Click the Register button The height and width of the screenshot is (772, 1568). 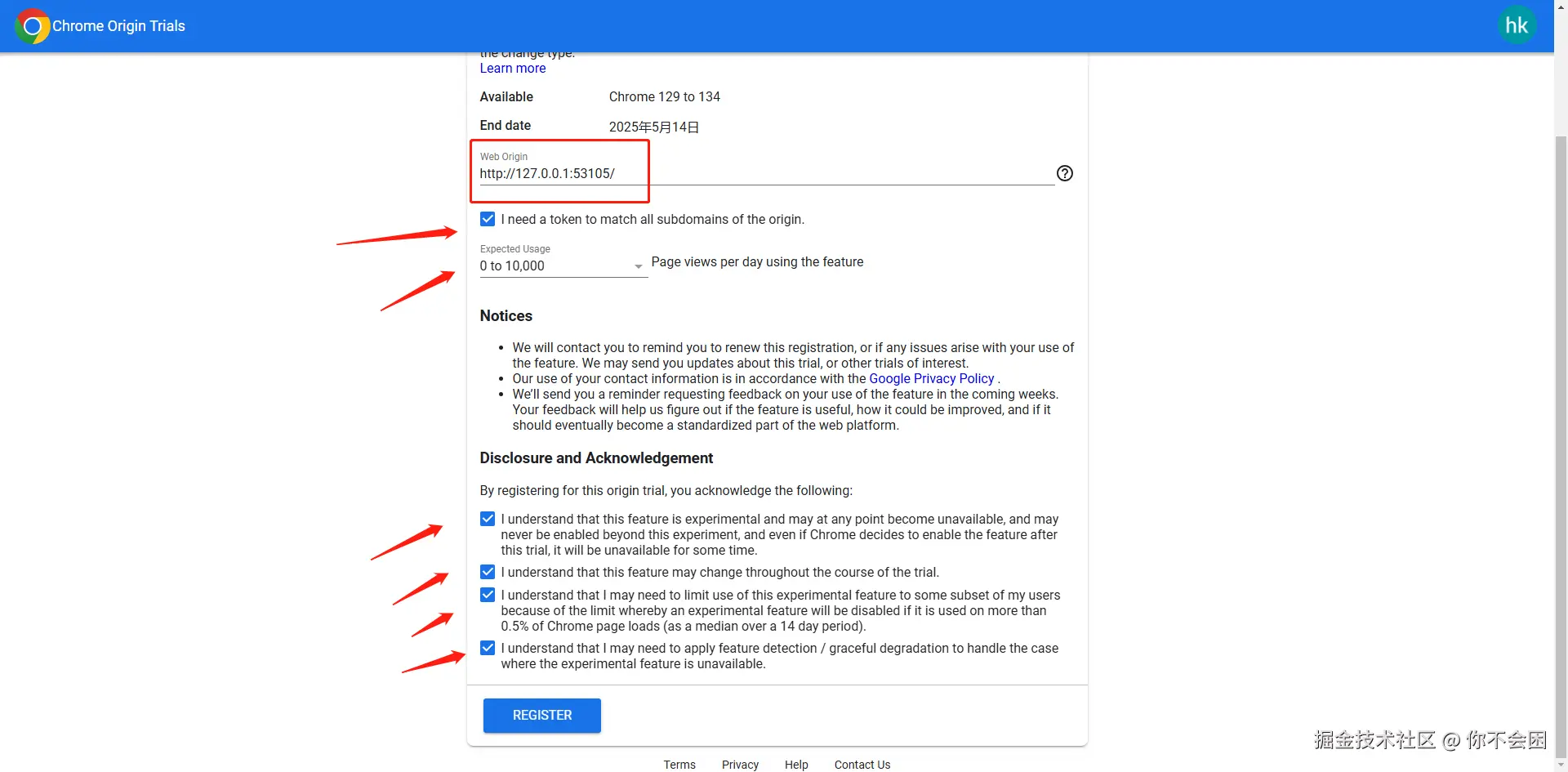click(542, 716)
